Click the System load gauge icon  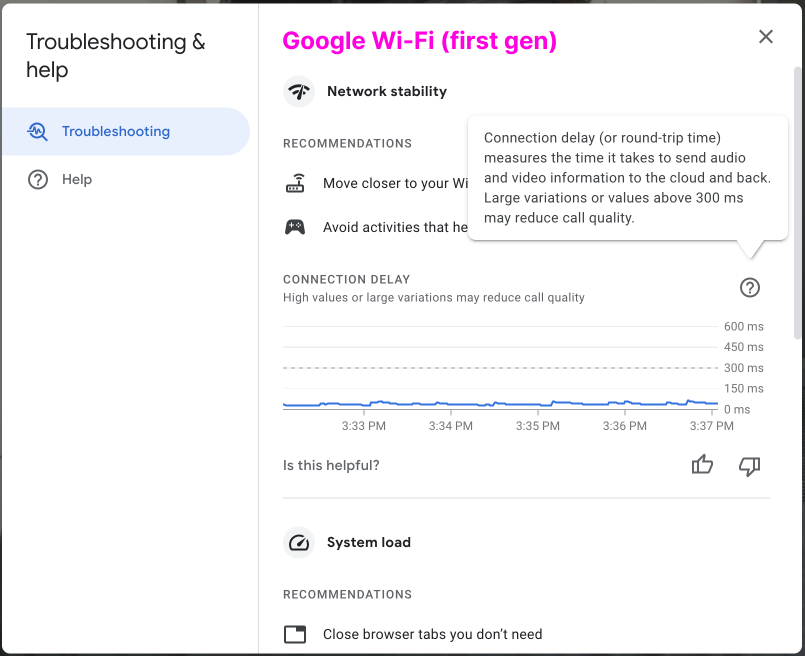299,542
